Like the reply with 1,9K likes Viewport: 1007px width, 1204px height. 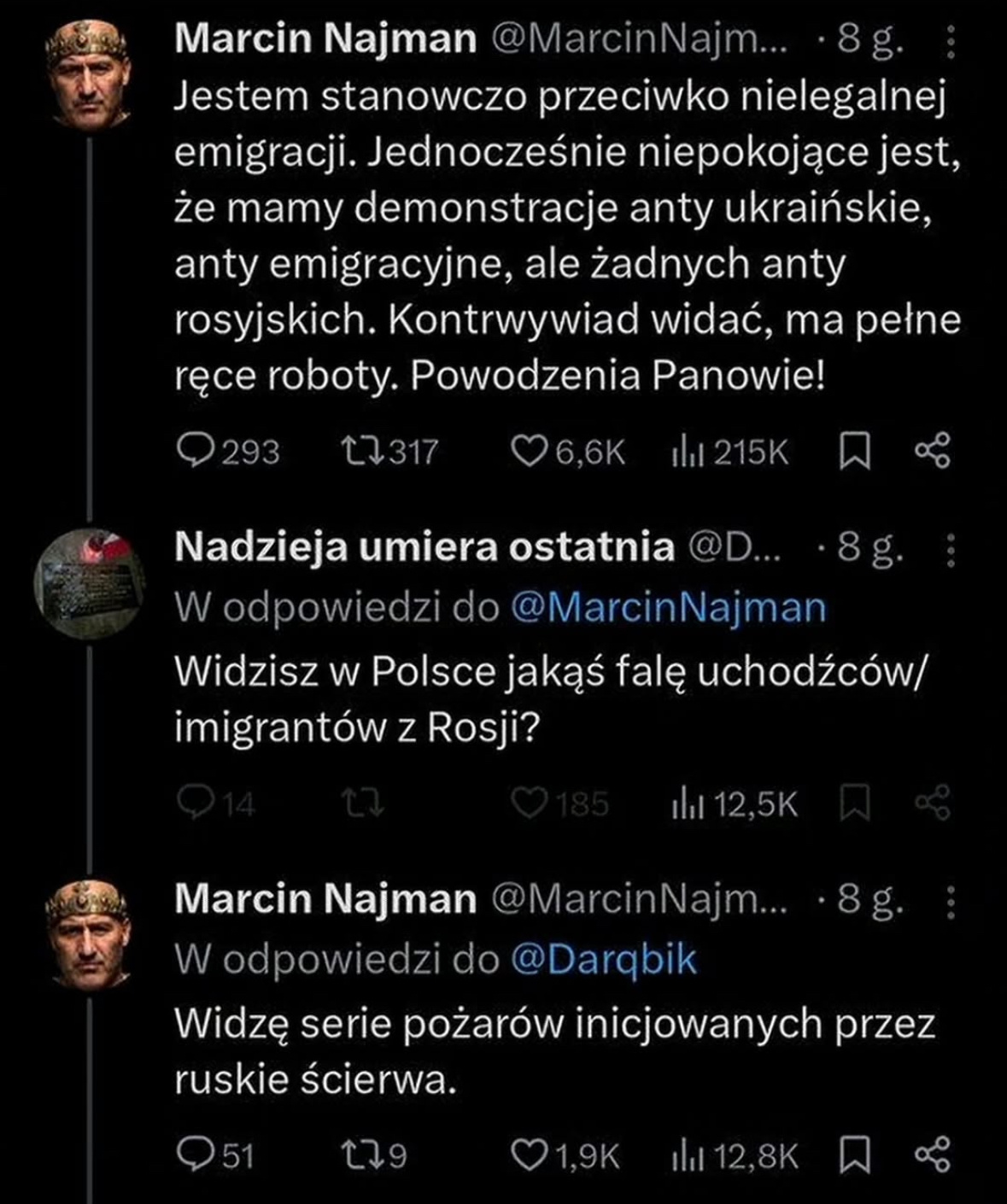point(528,1154)
